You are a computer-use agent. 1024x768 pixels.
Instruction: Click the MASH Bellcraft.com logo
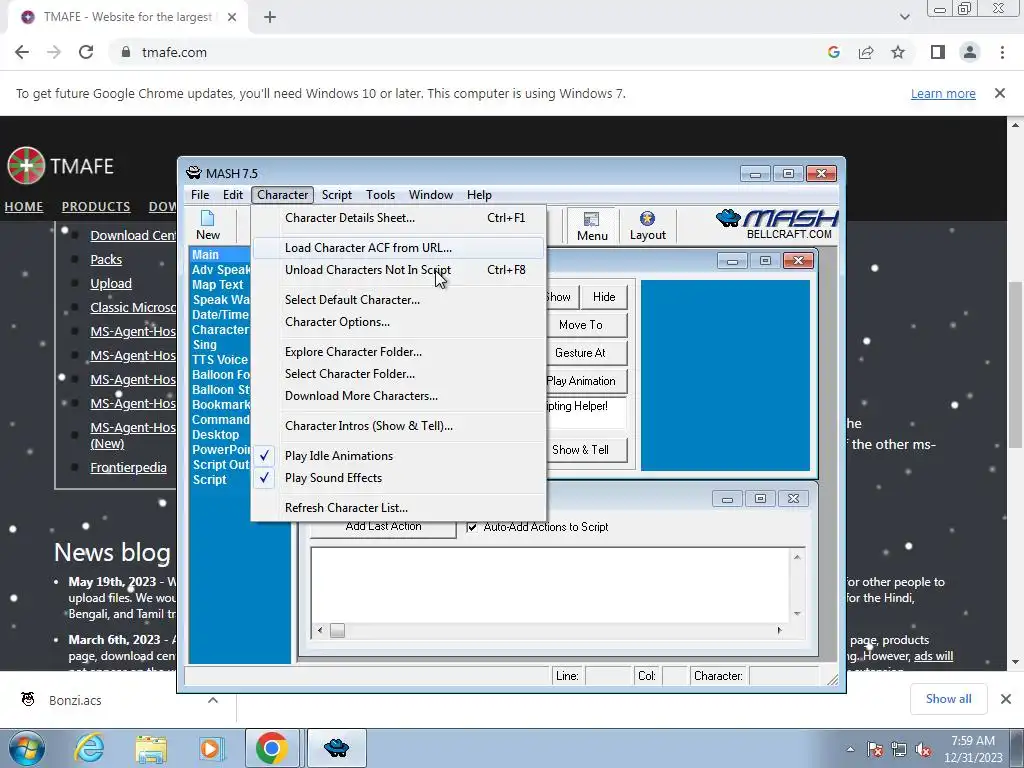pyautogui.click(x=777, y=224)
